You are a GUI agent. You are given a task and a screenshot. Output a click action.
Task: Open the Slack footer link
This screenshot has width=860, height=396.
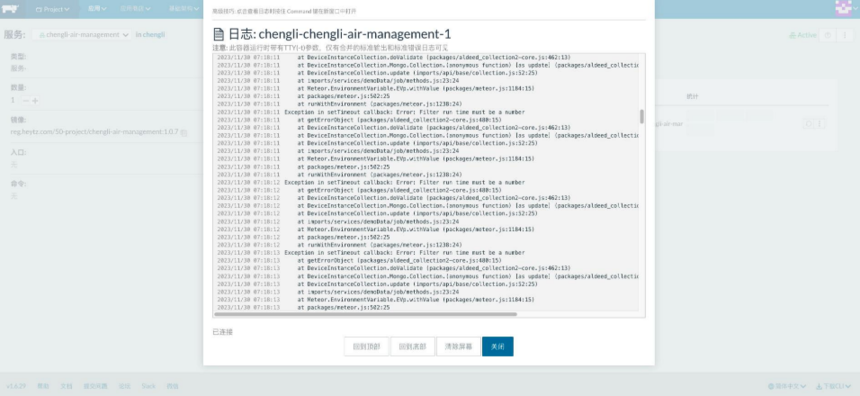[x=148, y=386]
